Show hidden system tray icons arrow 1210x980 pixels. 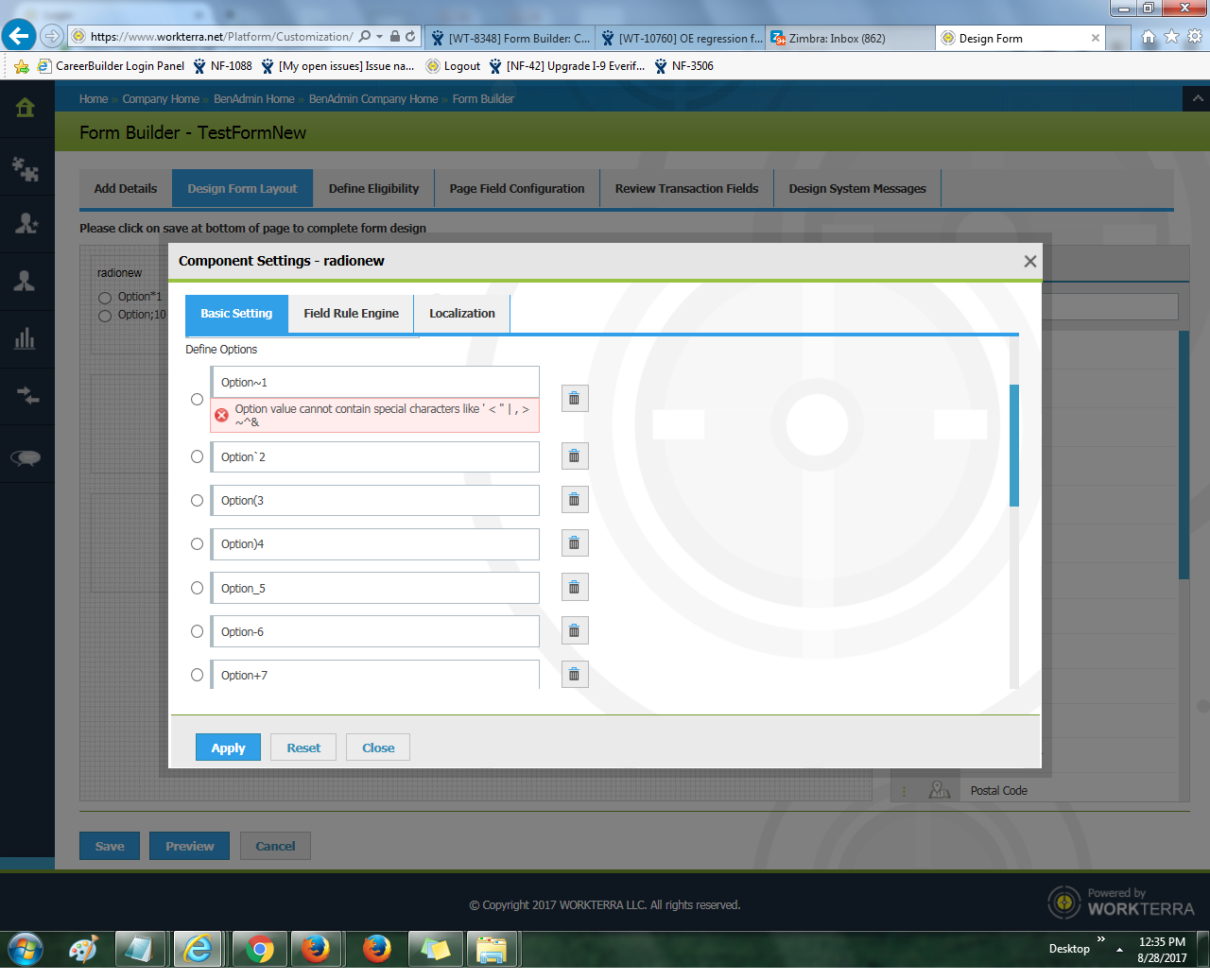[x=1119, y=950]
